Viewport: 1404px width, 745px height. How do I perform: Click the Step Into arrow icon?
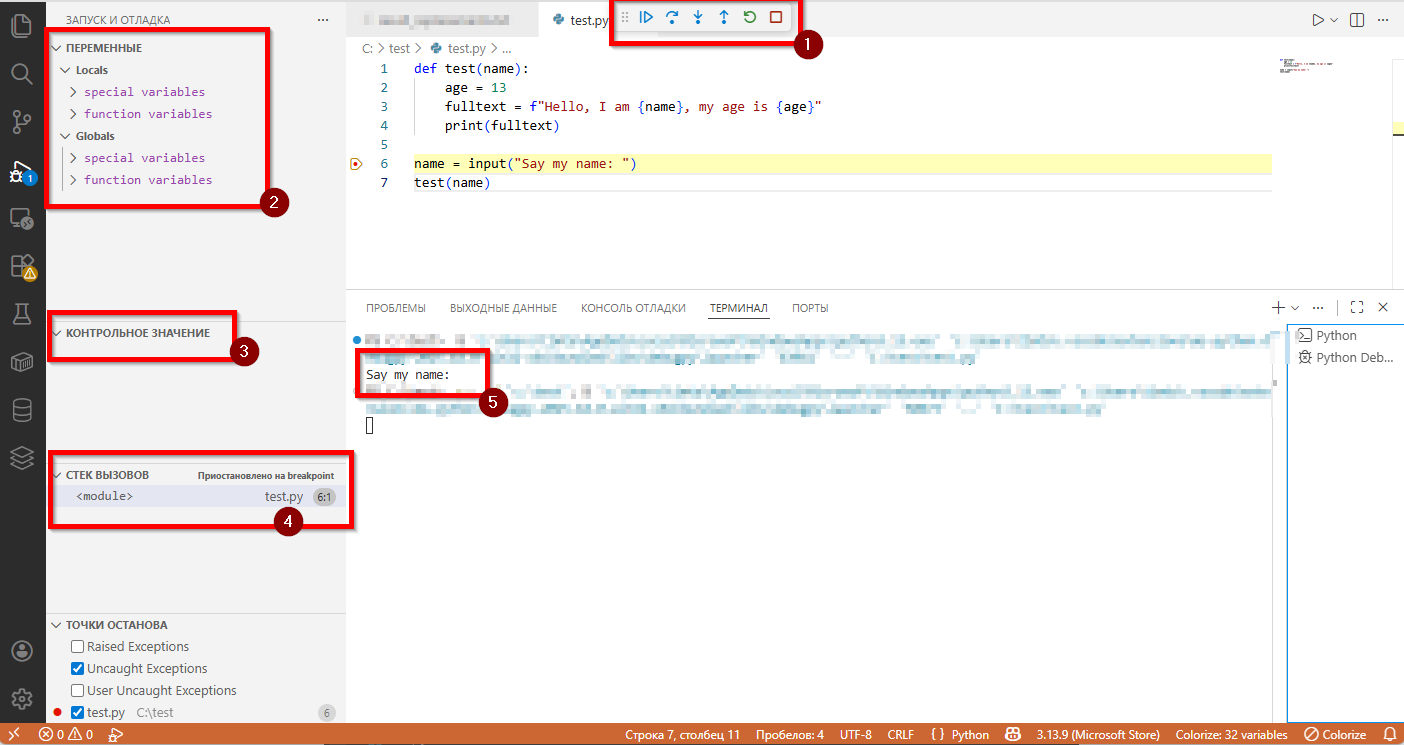click(x=698, y=17)
